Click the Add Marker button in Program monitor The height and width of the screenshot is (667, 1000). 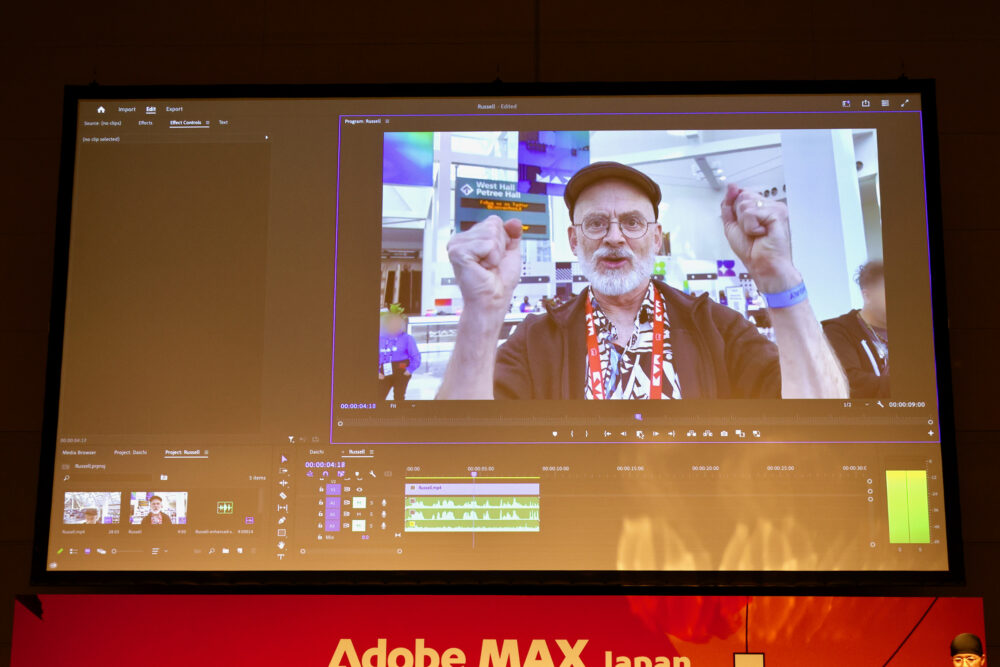[555, 434]
